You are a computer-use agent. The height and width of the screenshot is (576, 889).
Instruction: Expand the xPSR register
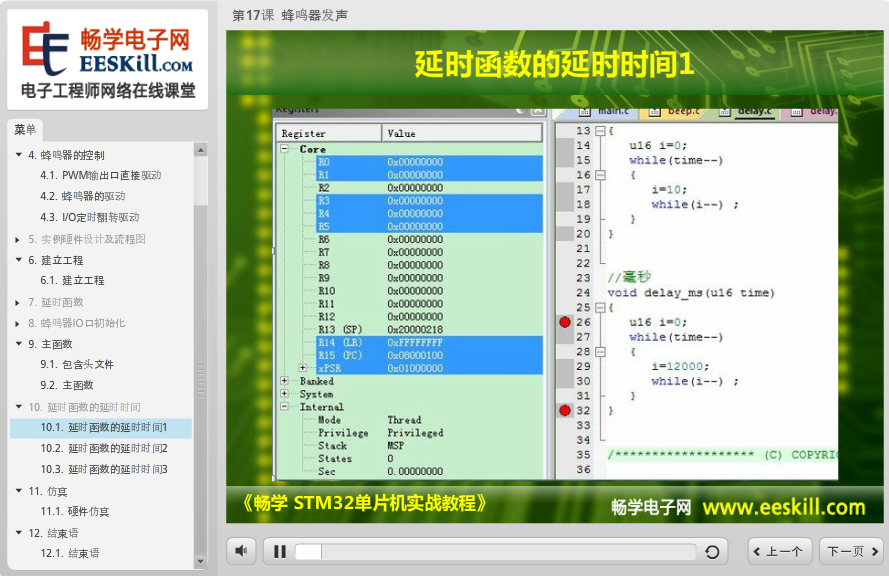(303, 368)
